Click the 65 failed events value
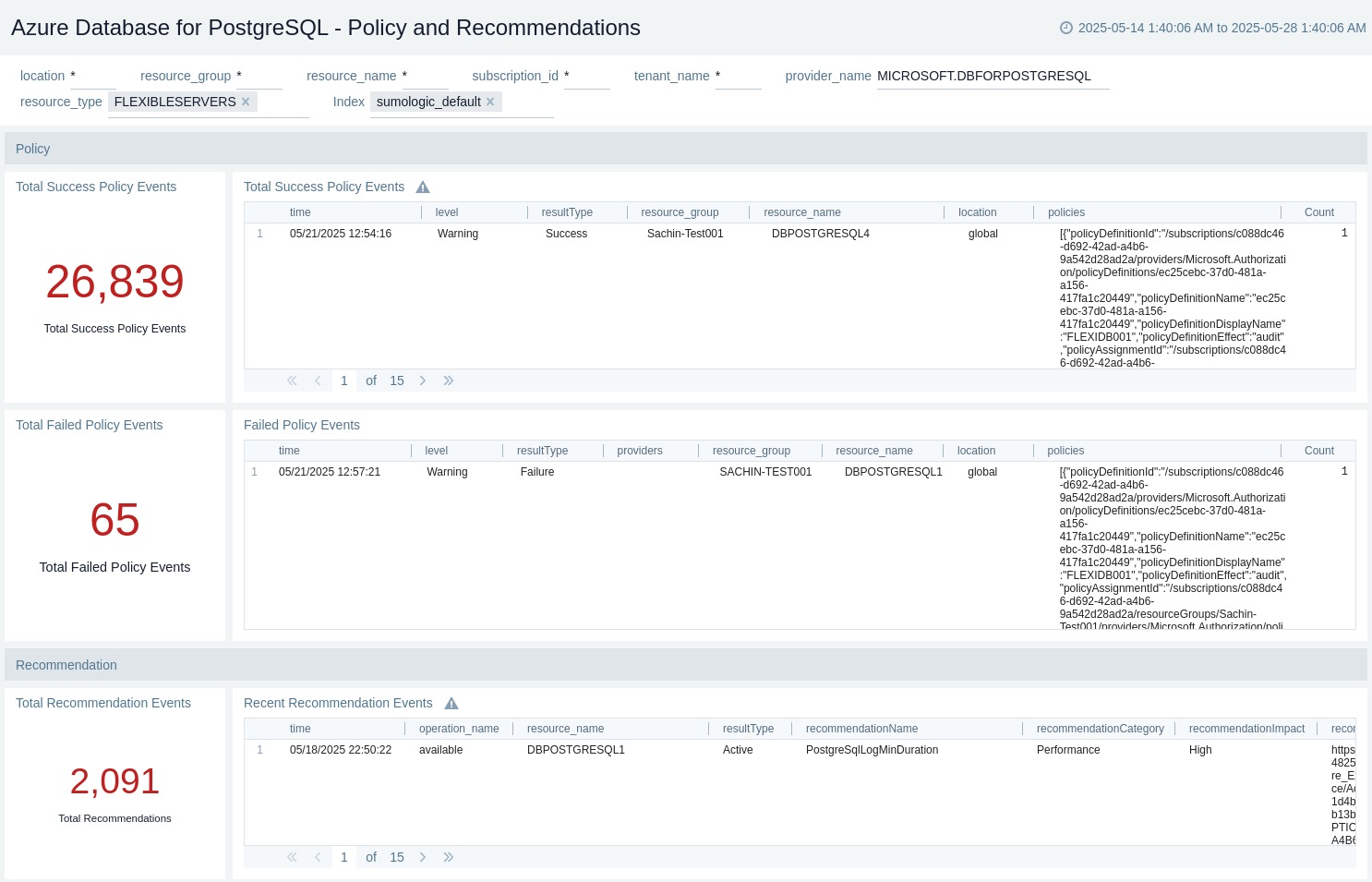The image size is (1372, 882). point(115,520)
